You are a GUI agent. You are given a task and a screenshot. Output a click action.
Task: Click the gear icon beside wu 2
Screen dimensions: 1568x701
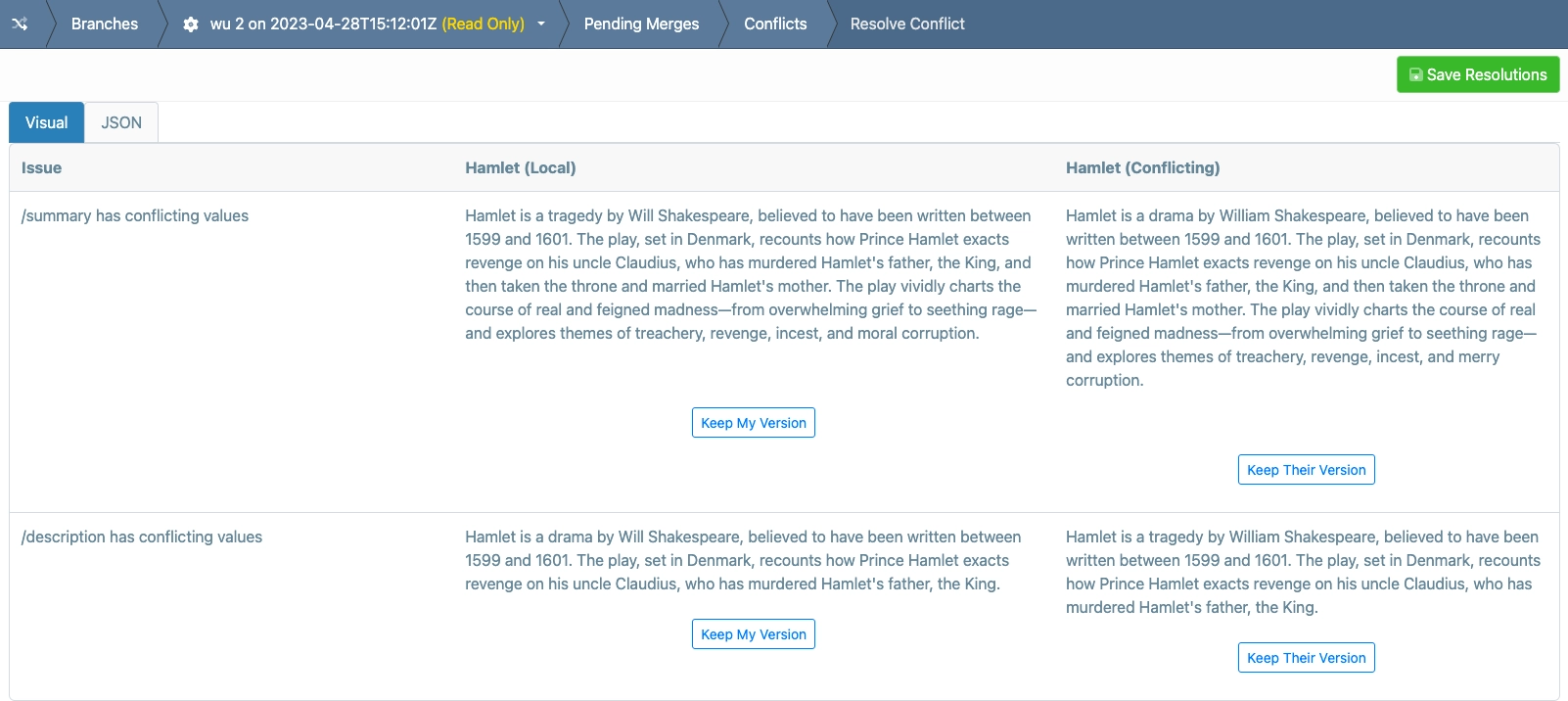pos(191,24)
